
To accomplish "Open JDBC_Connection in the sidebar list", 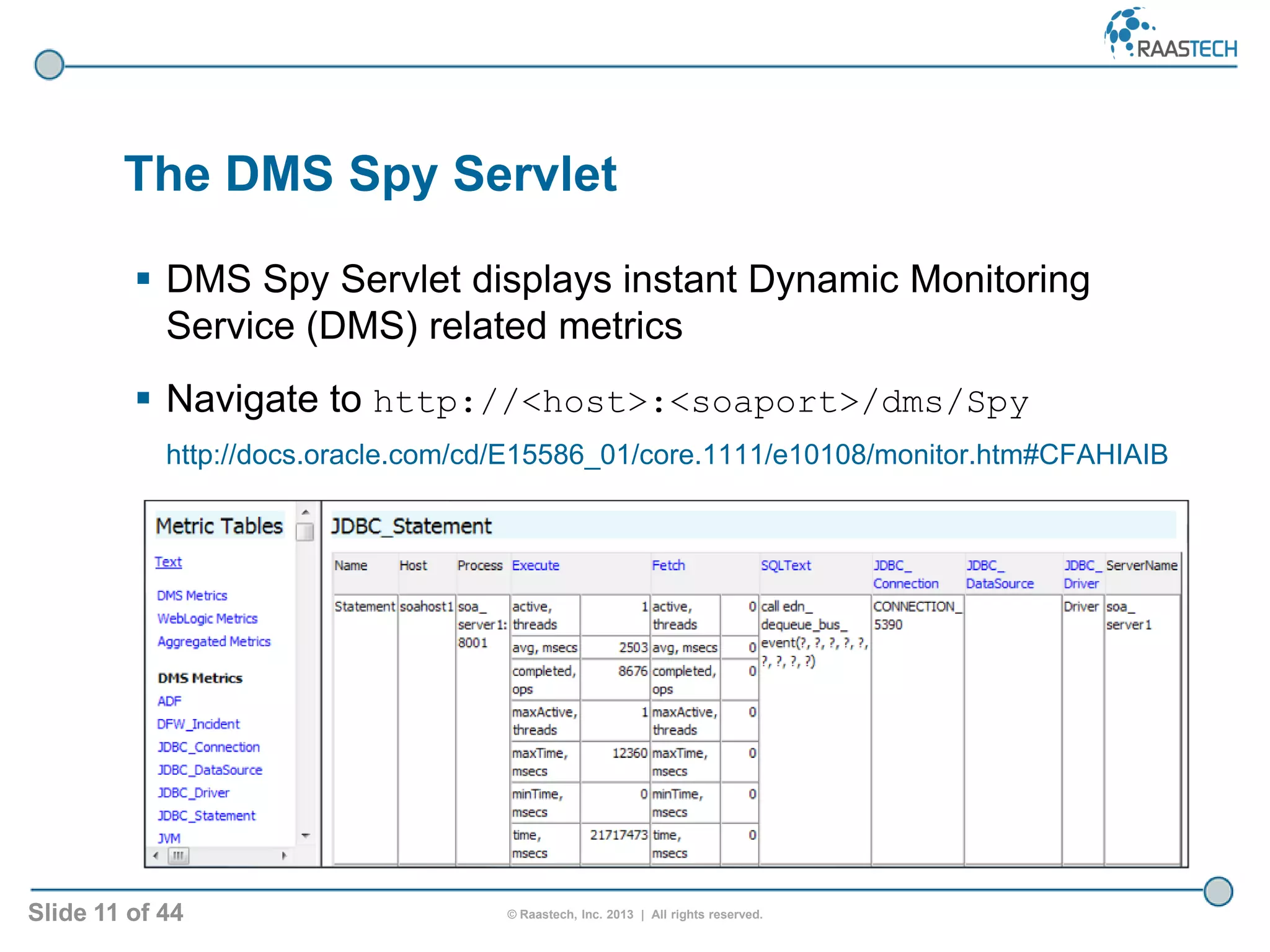I will click(208, 747).
